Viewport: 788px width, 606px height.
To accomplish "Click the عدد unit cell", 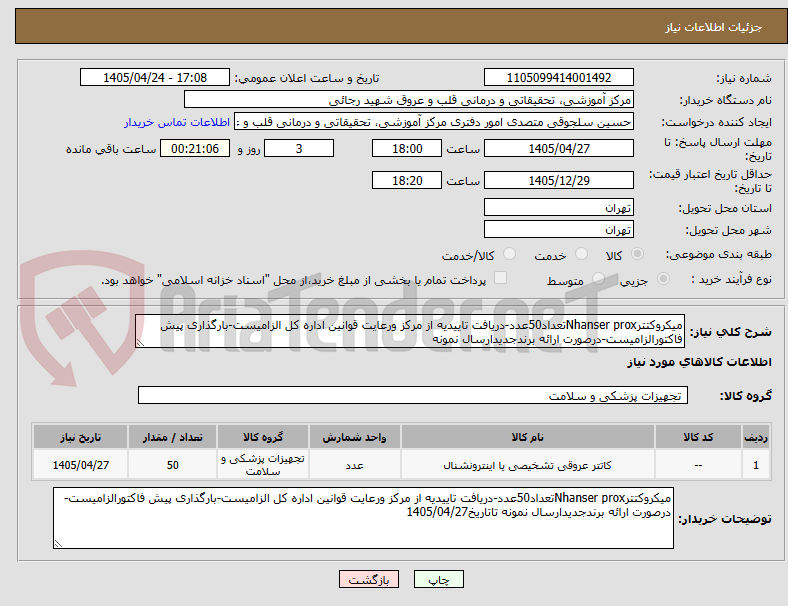I will (354, 465).
